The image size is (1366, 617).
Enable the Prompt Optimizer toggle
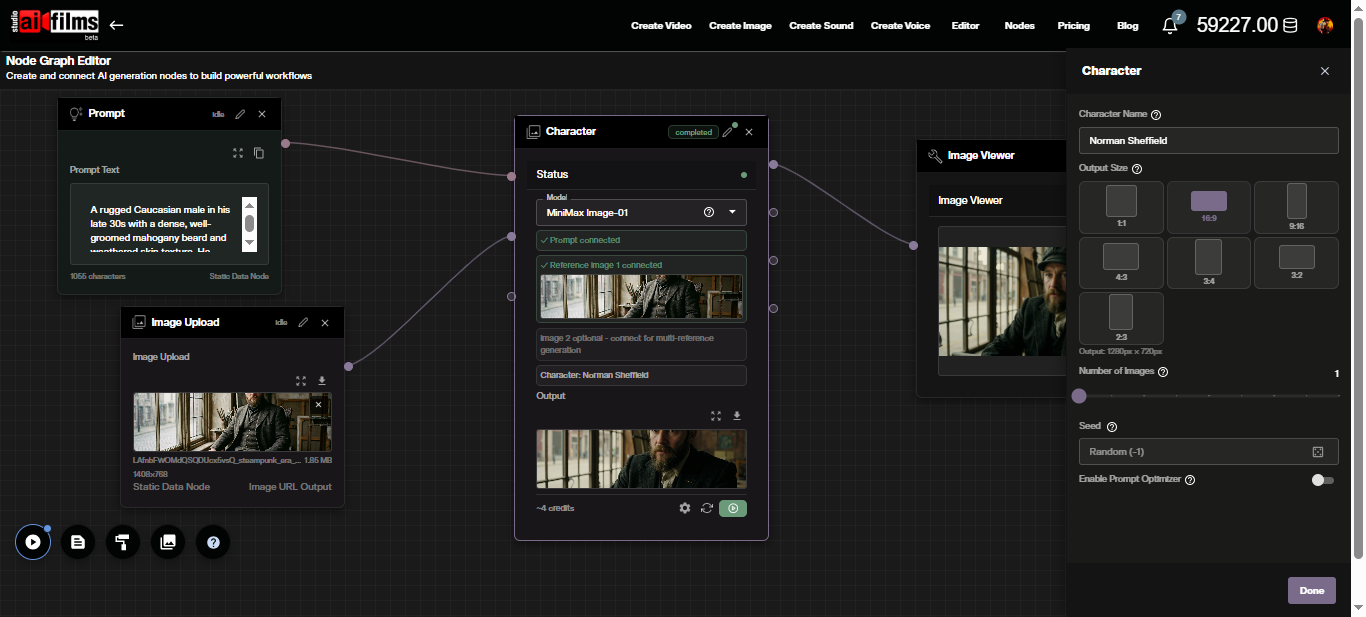point(1322,480)
